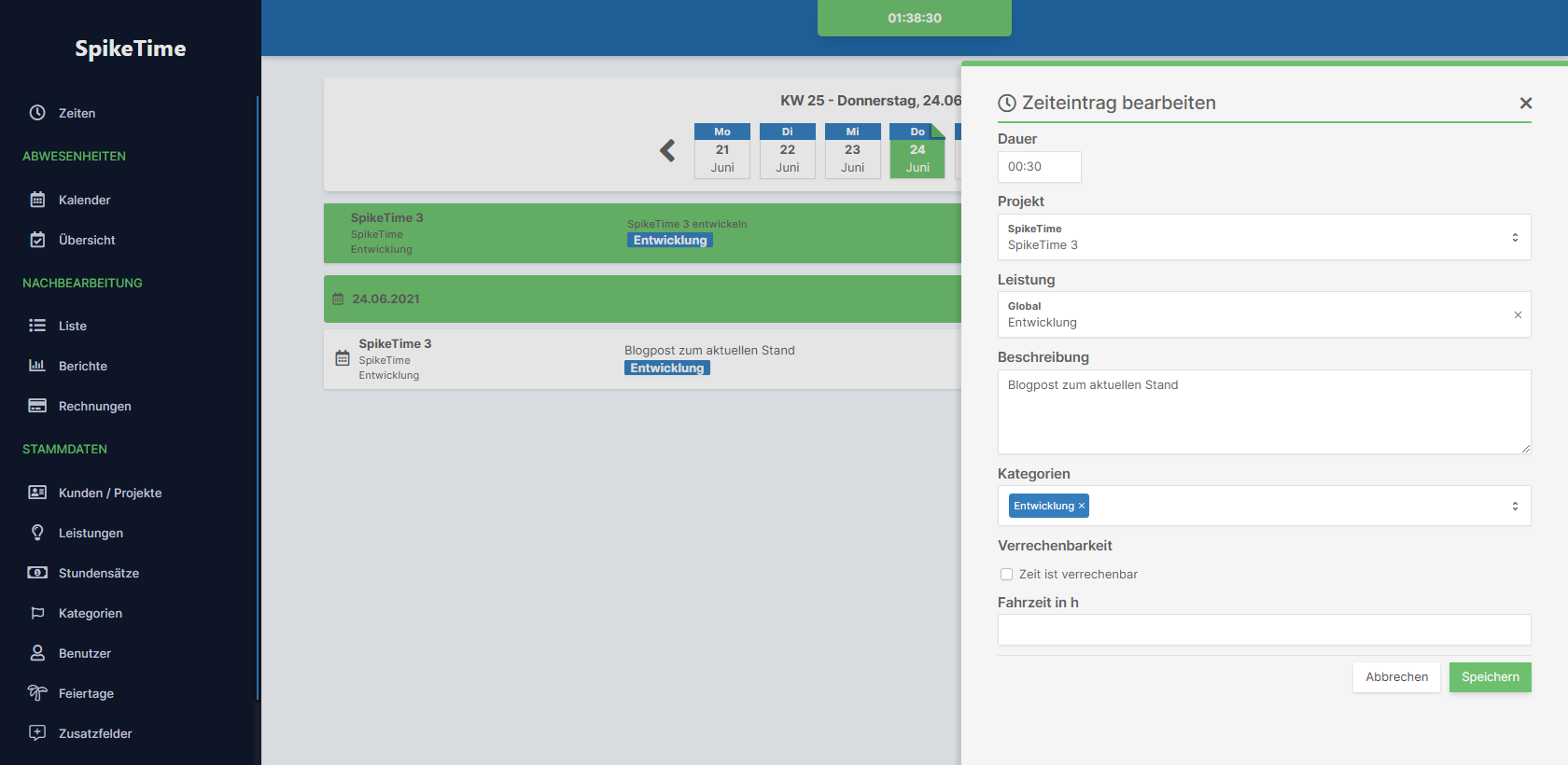Screen dimensions: 1568x765
Task: Click the Rechnungen credit card icon
Action: pyautogui.click(x=37, y=406)
